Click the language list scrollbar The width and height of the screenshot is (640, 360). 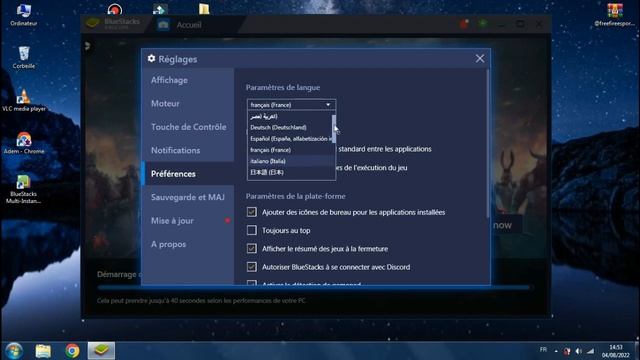tap(334, 129)
